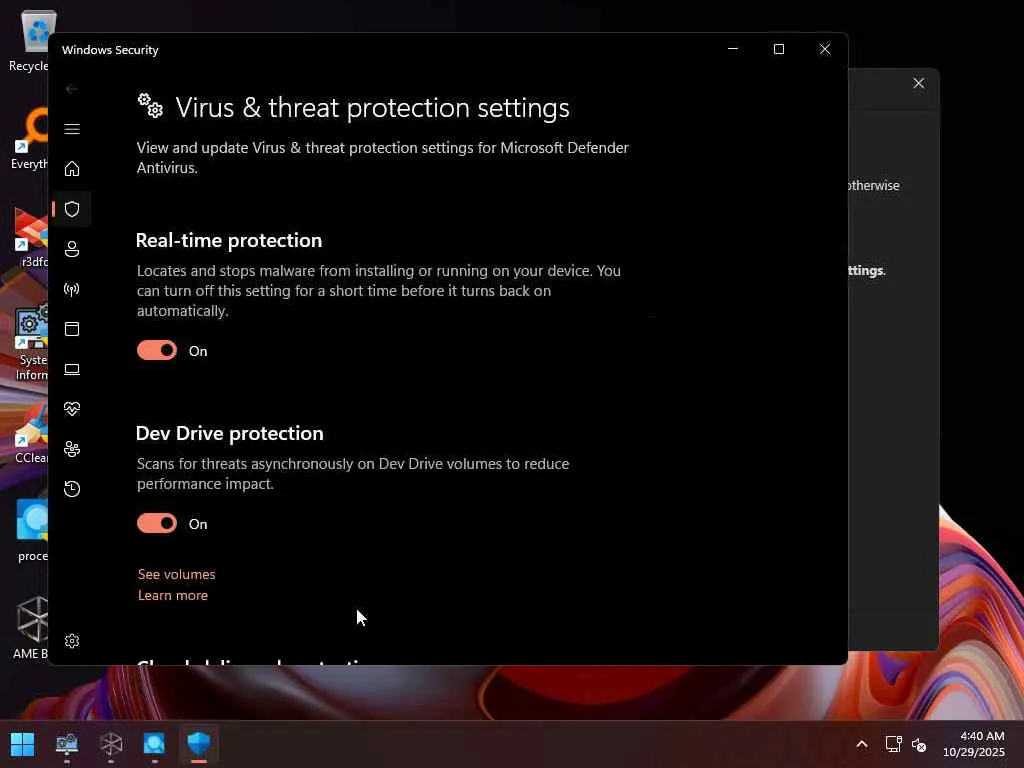Viewport: 1024px width, 768px height.
Task: Open Settings gear in Windows Security sidebar
Action: tap(72, 641)
